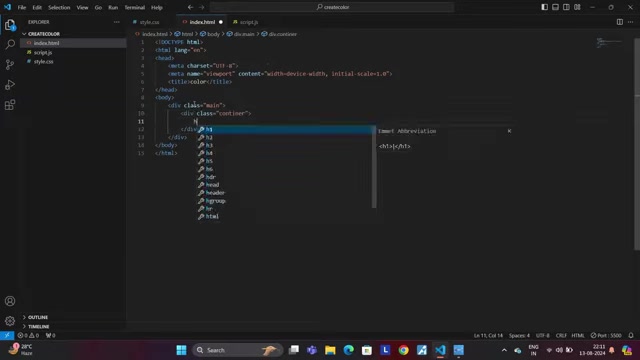Switch to the index.html tab
This screenshot has width=640, height=360.
(x=202, y=22)
